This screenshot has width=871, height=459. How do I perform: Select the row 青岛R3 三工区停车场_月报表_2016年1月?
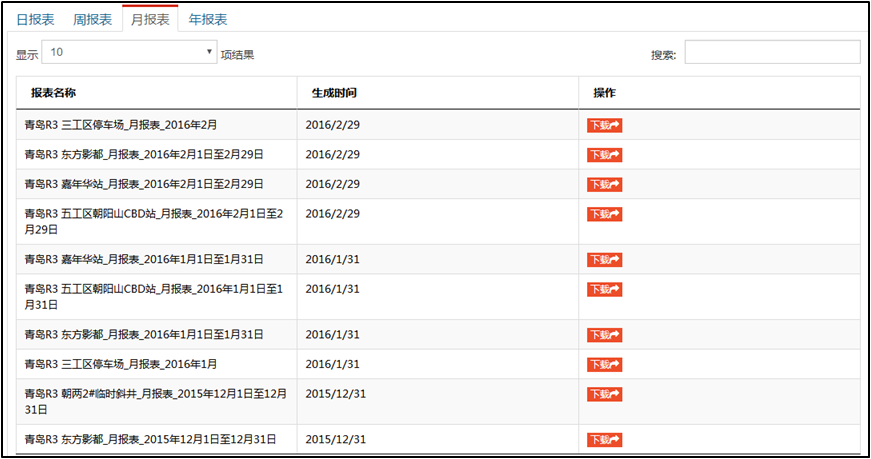tap(438, 364)
